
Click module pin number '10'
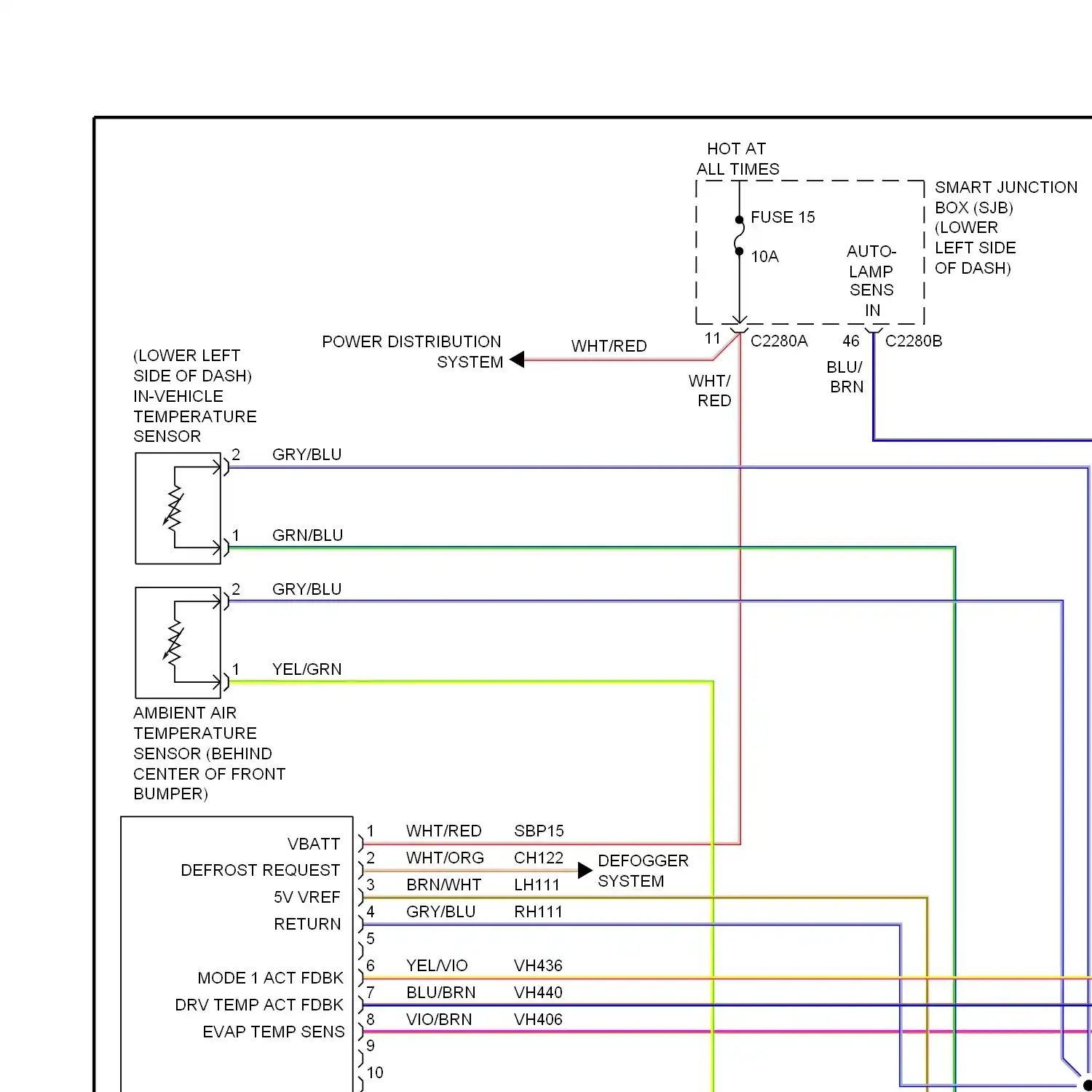coord(375,1072)
